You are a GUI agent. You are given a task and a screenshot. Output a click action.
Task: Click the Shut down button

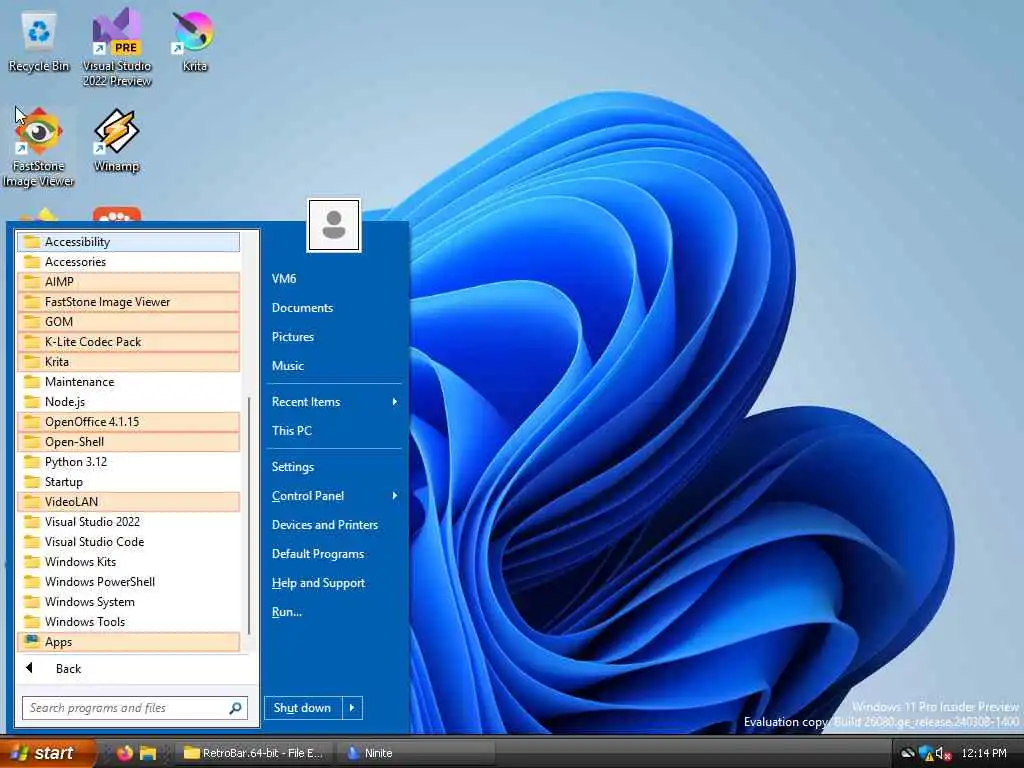(x=303, y=708)
